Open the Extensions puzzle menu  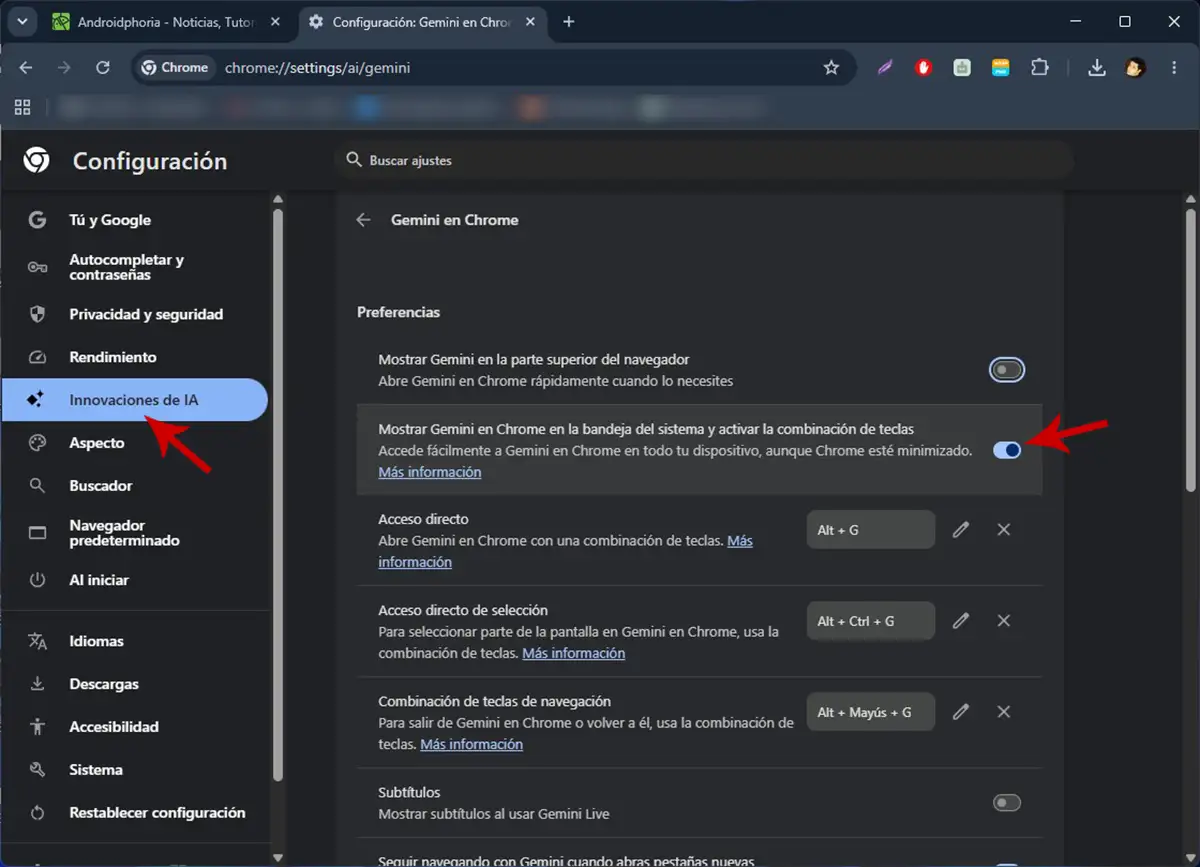(1040, 68)
